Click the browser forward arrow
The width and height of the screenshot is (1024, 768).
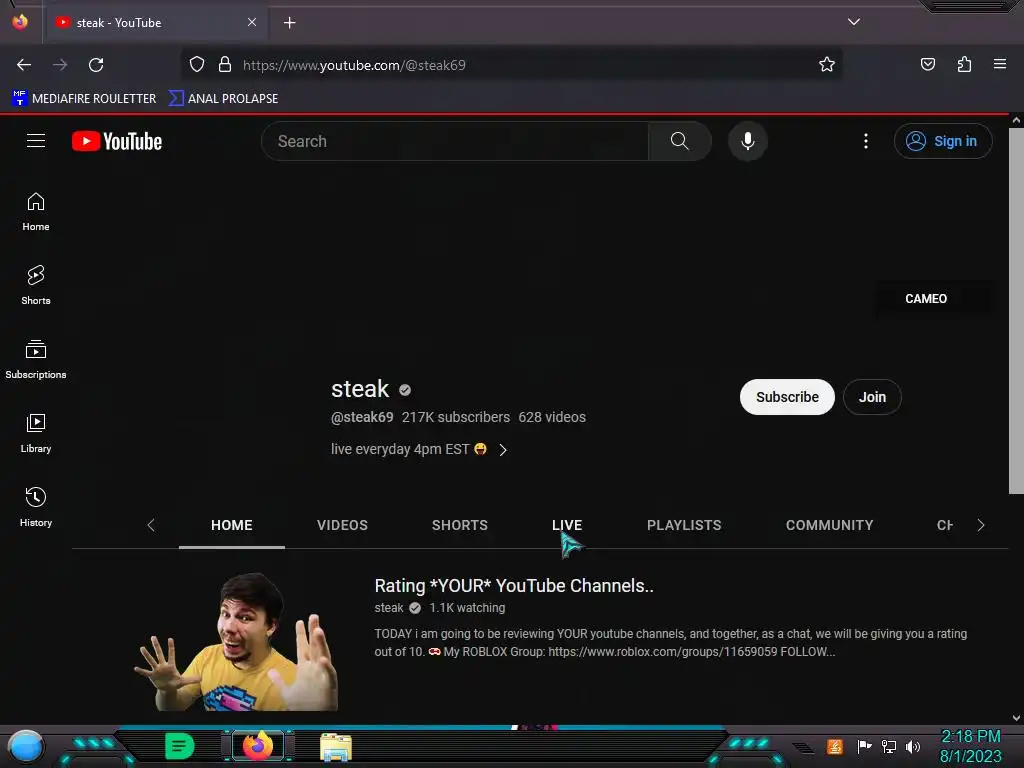60,65
